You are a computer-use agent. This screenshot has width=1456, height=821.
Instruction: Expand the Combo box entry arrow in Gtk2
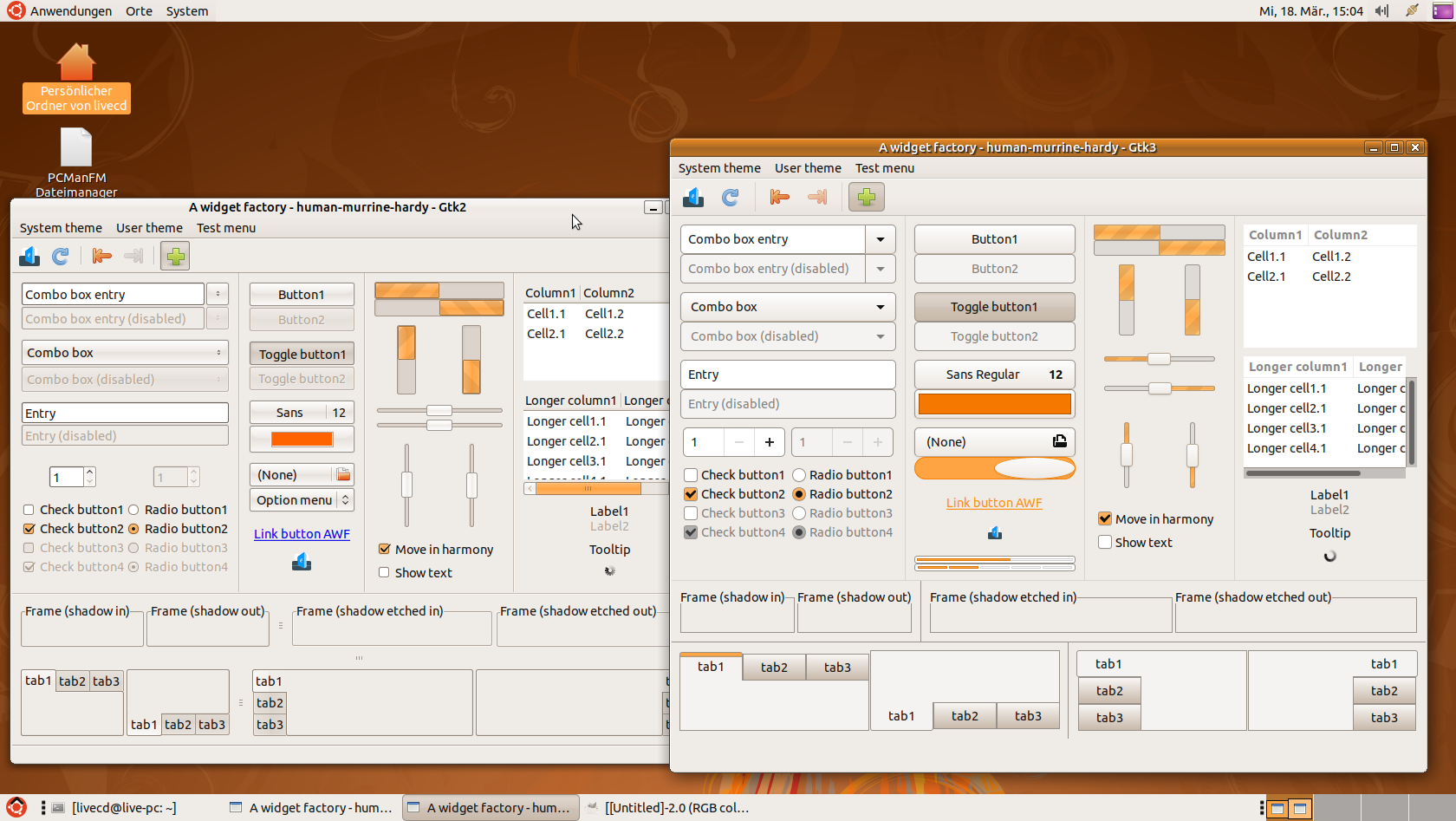[x=218, y=294]
